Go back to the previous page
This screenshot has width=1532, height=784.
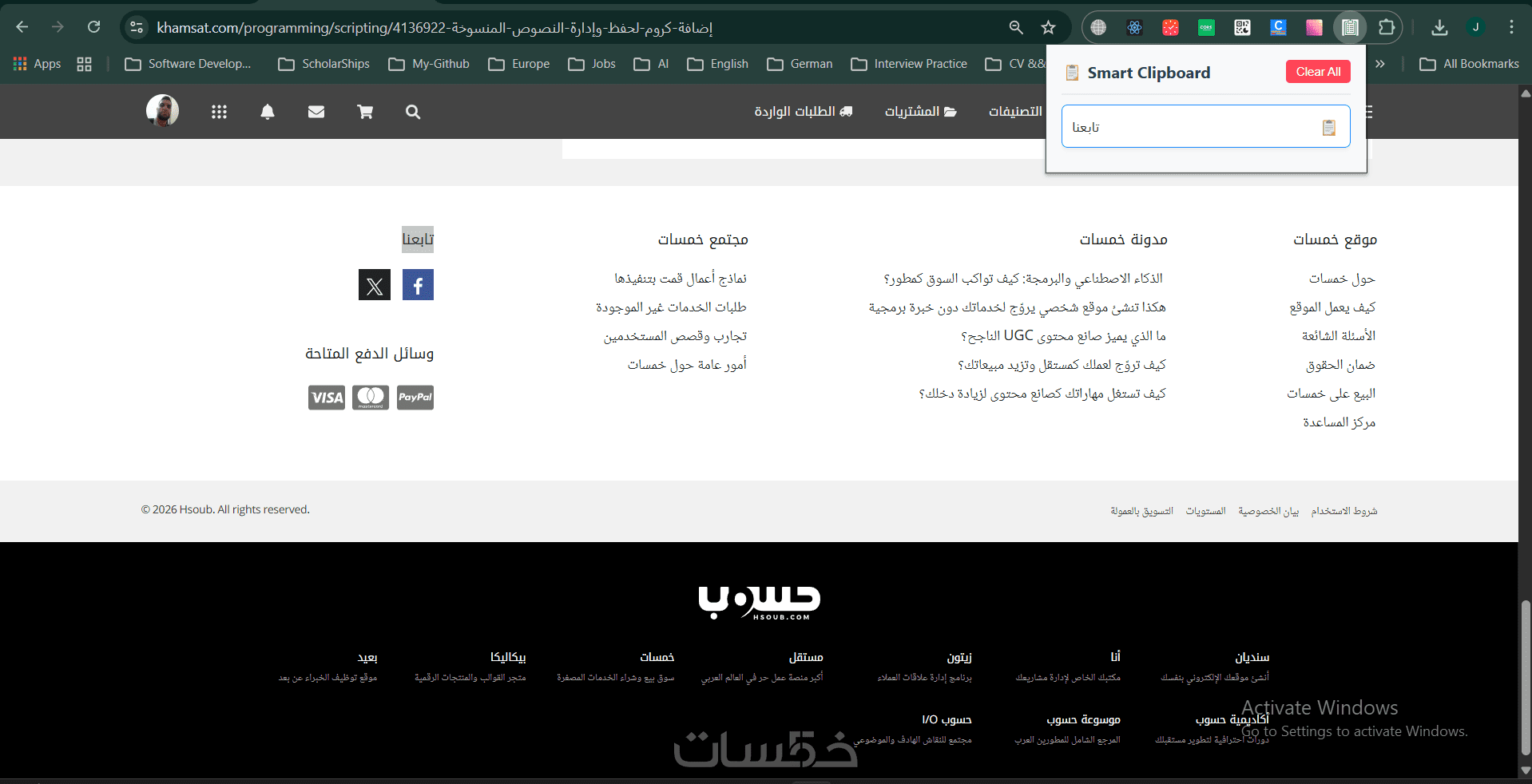22,27
